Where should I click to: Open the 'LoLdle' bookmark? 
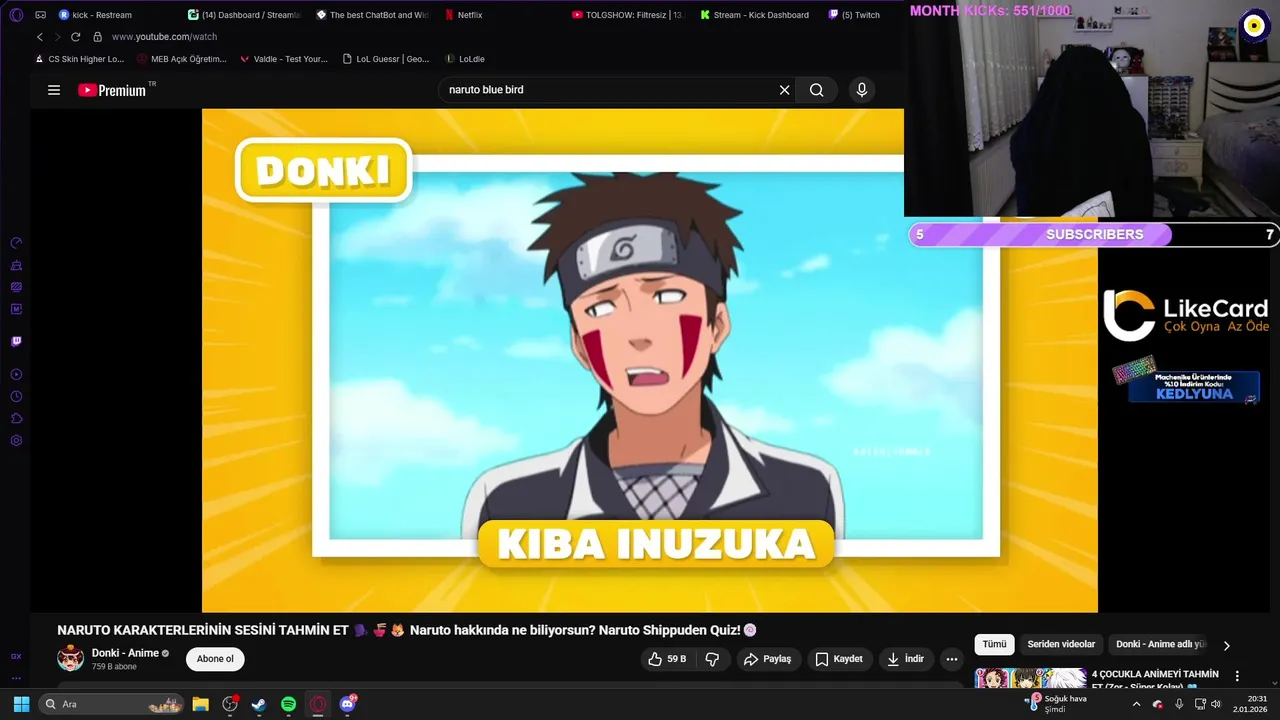pyautogui.click(x=465, y=59)
